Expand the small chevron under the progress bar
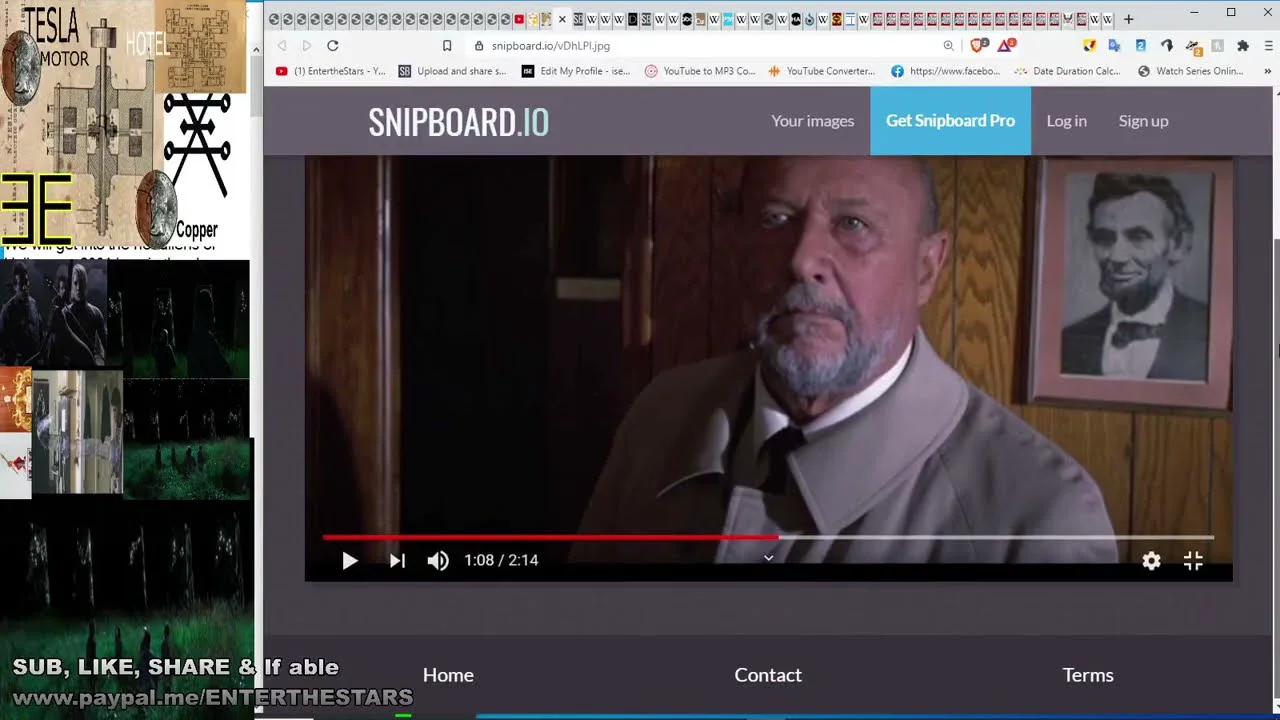1280x720 pixels. click(x=768, y=558)
